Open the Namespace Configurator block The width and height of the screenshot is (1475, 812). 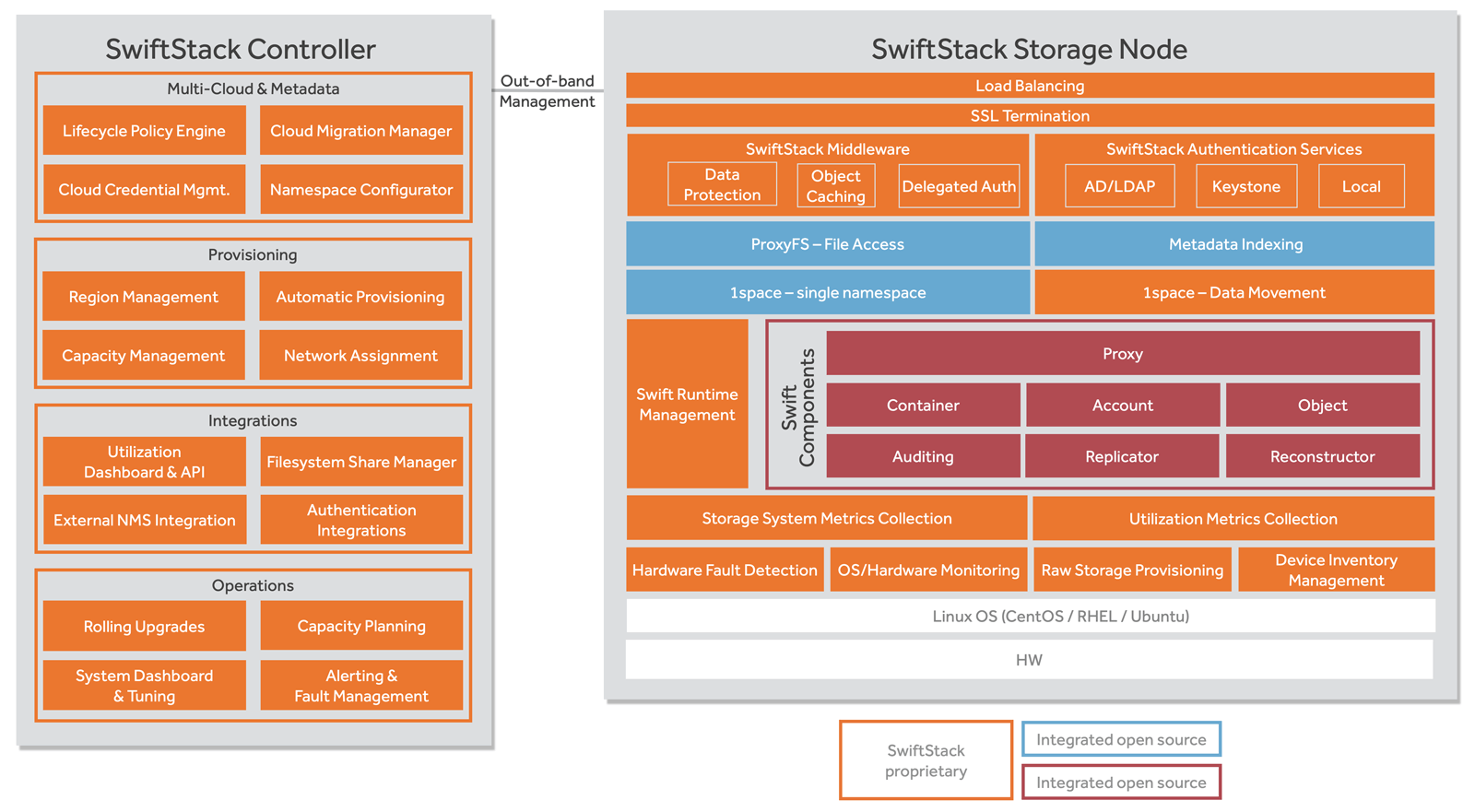point(361,189)
